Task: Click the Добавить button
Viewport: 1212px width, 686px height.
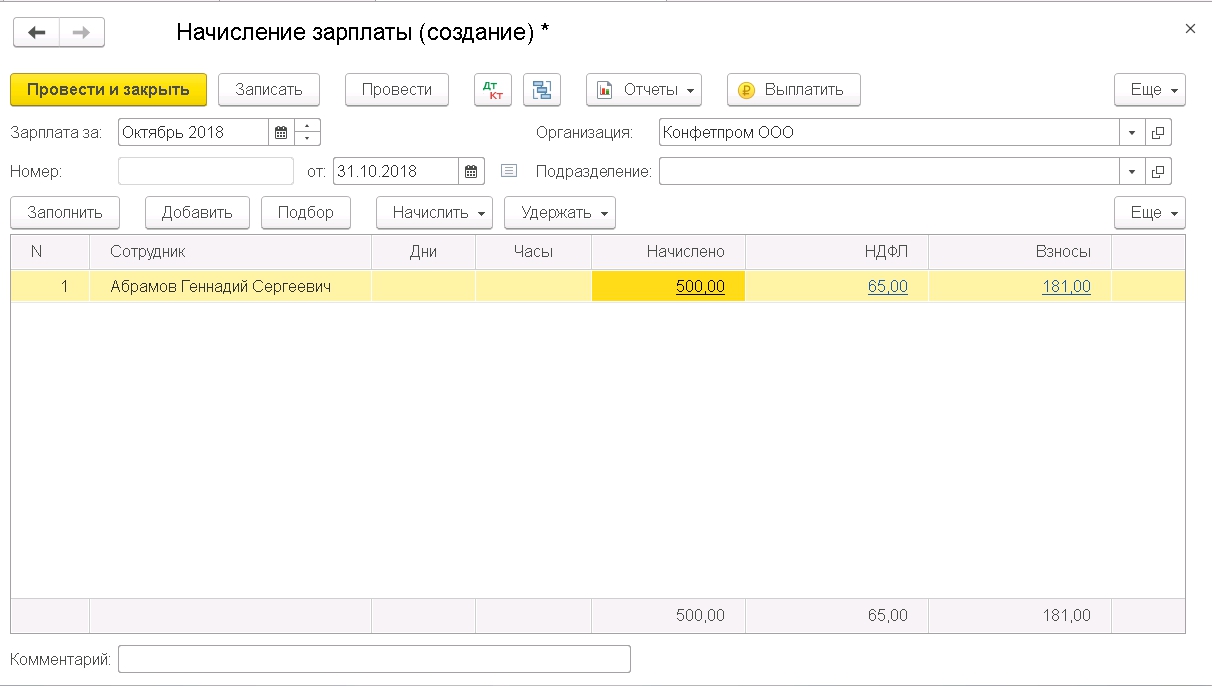Action: (197, 212)
